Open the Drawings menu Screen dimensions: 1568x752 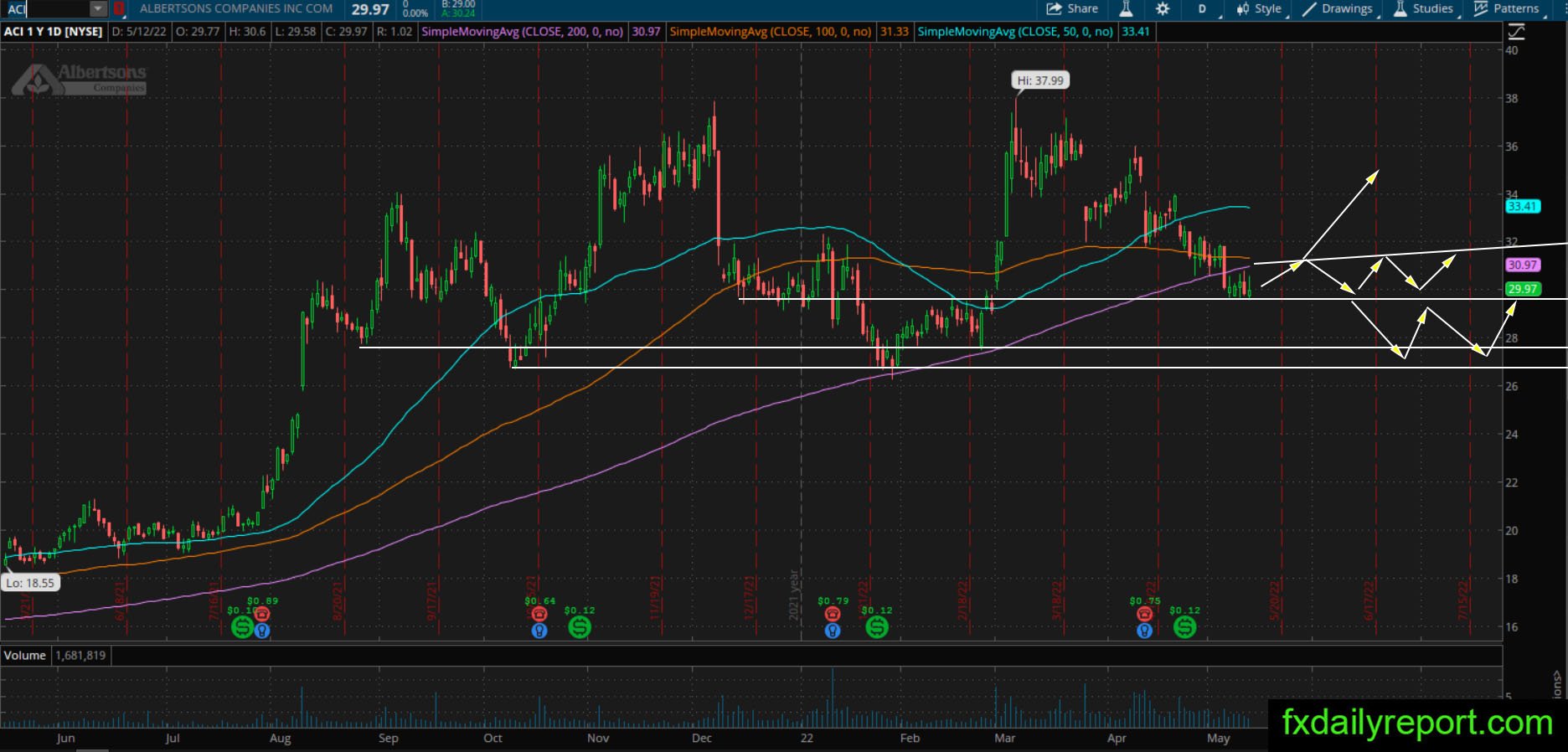[1339, 9]
